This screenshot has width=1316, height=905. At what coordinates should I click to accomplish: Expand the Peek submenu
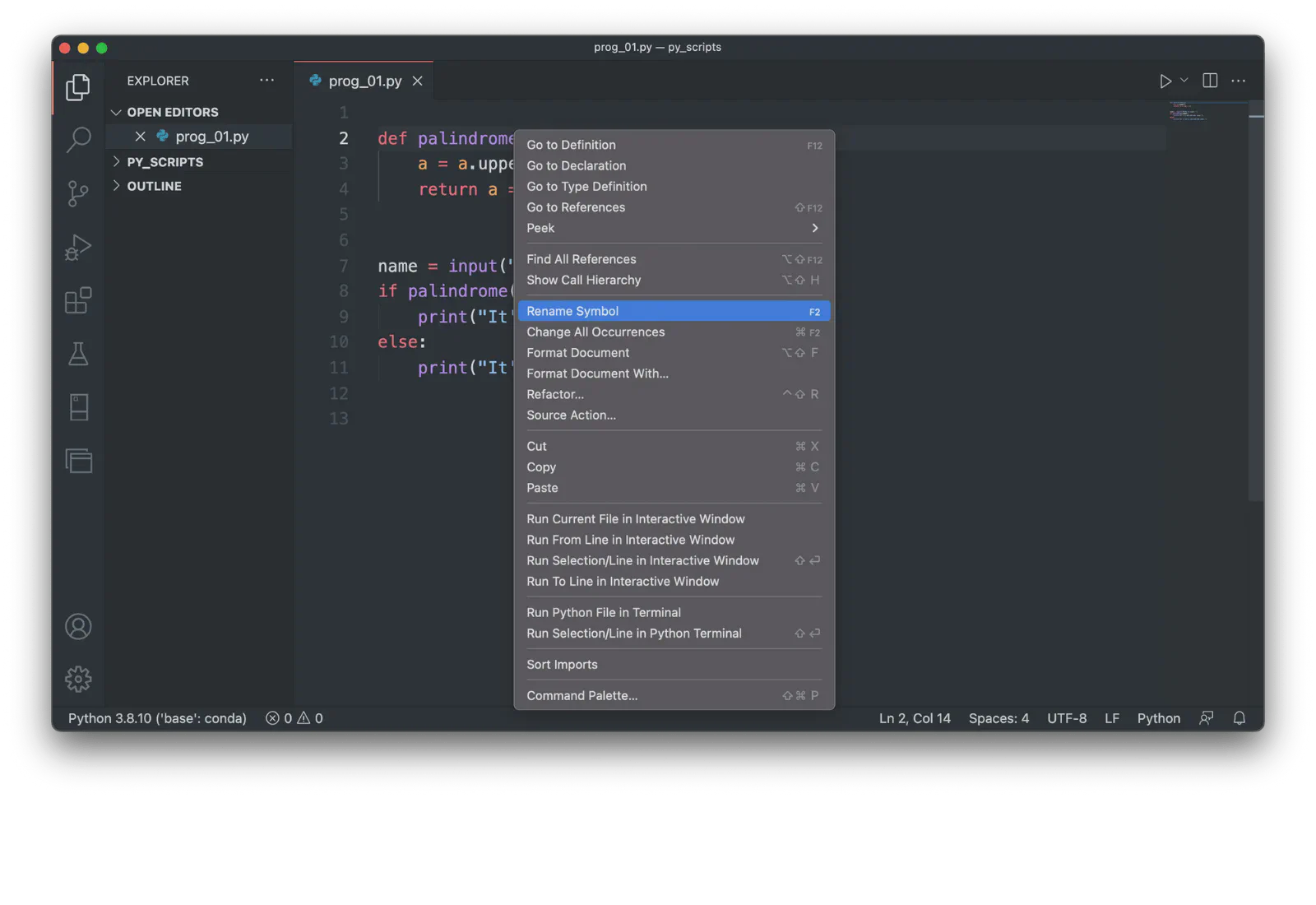click(x=674, y=228)
